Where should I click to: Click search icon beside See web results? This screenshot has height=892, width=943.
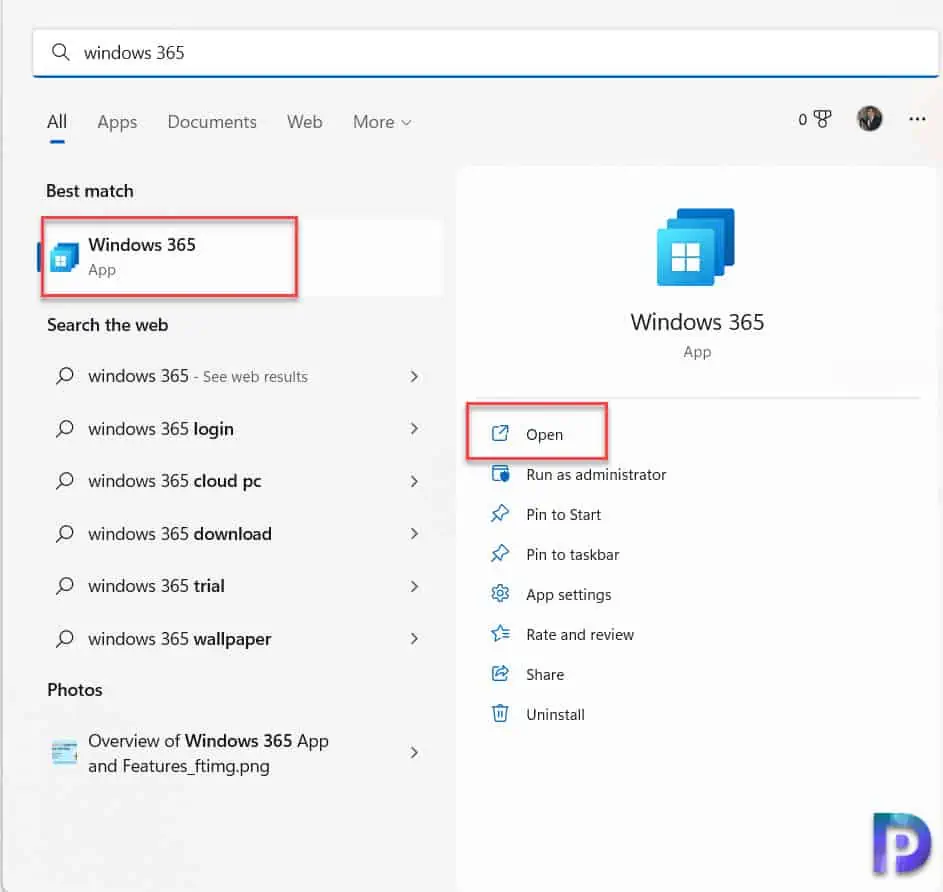[x=64, y=377]
